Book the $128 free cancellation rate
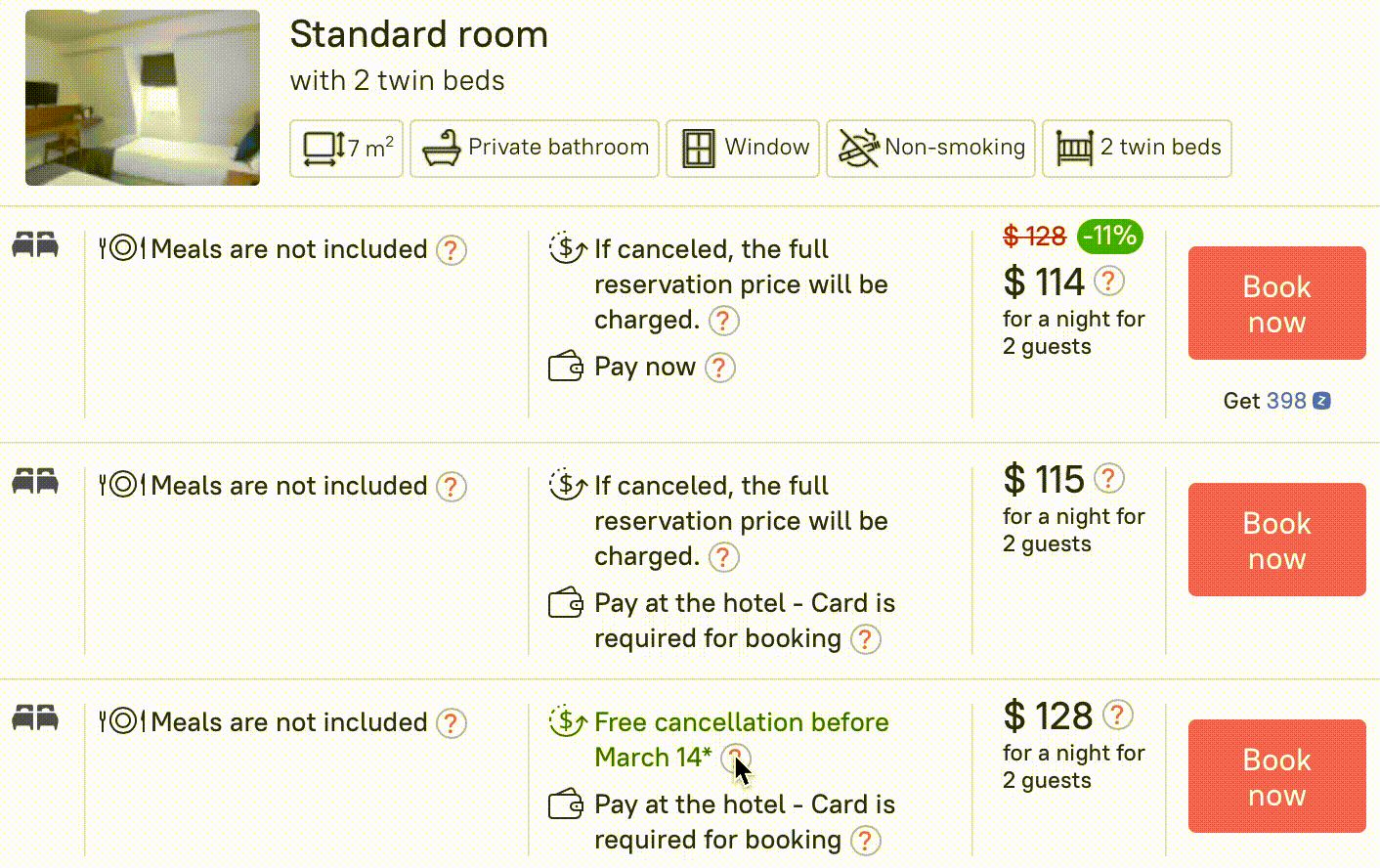Viewport: 1380px width, 868px height. point(1276,776)
